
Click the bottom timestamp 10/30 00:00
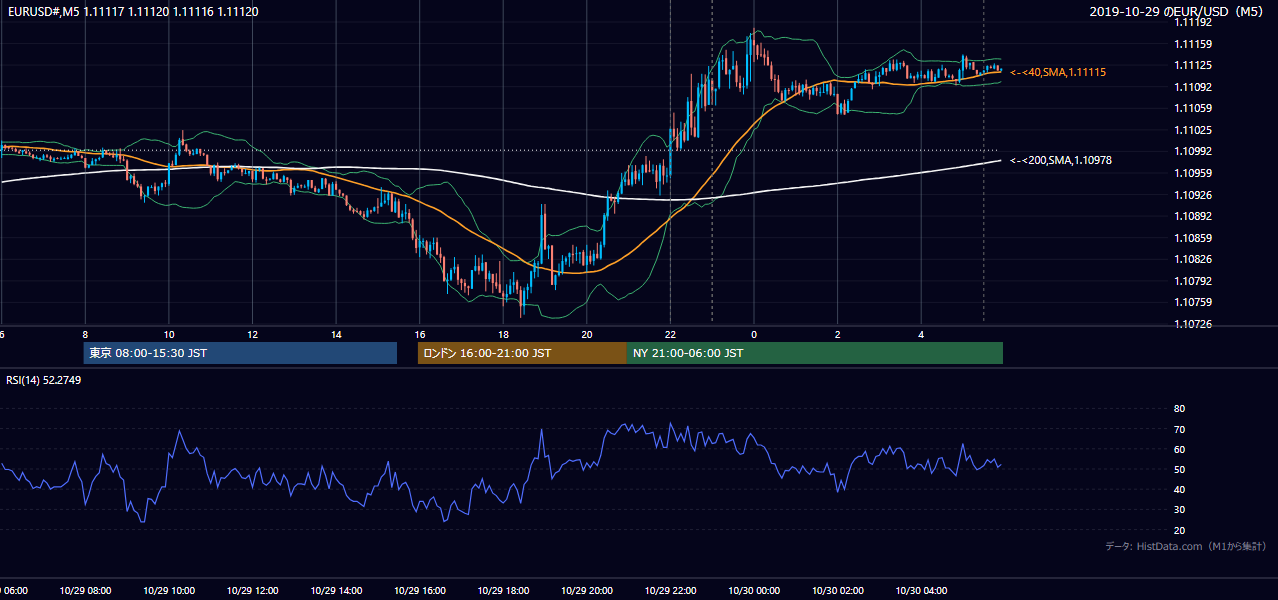[x=754, y=591]
